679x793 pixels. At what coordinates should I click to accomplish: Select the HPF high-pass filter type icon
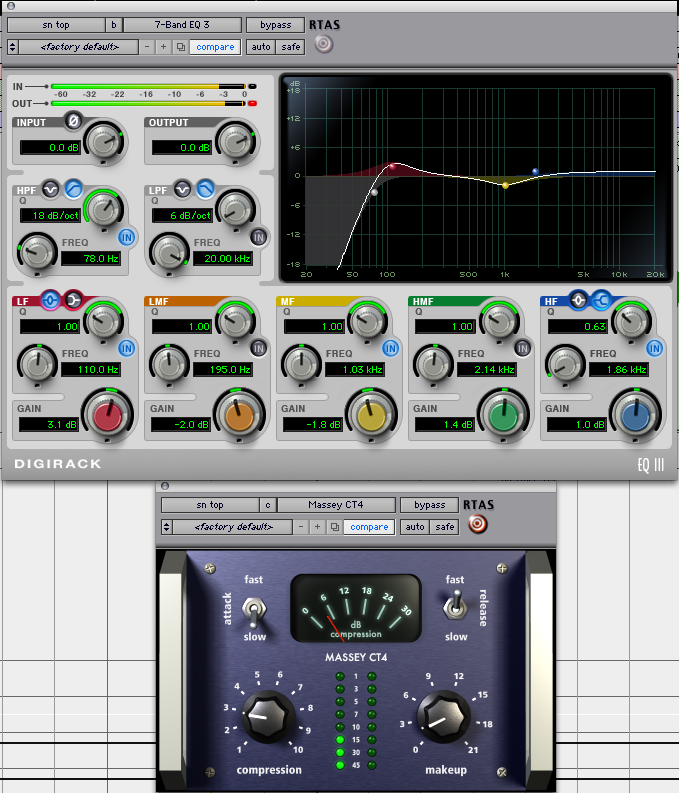(x=74, y=189)
